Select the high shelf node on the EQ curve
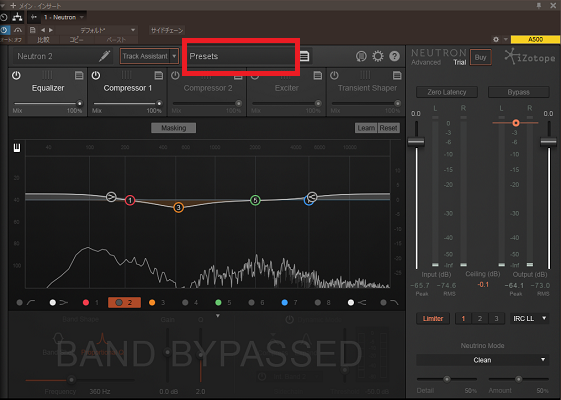This screenshot has height=400, width=561. (x=312, y=196)
